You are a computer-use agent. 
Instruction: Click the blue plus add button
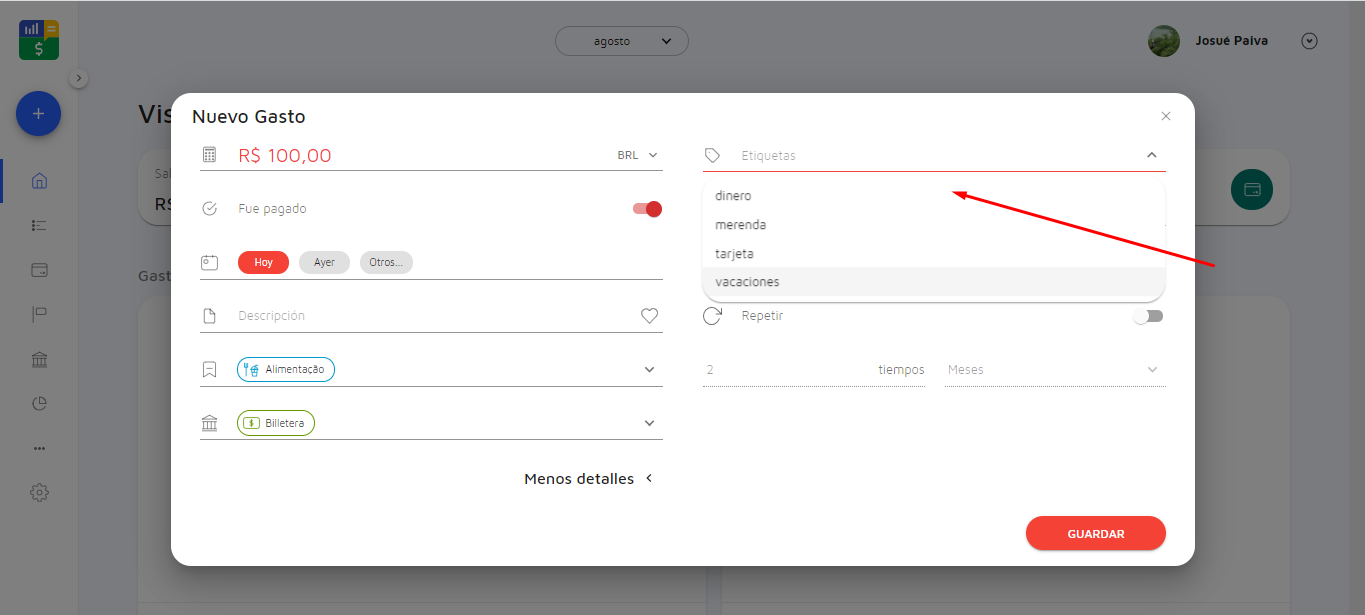(38, 114)
